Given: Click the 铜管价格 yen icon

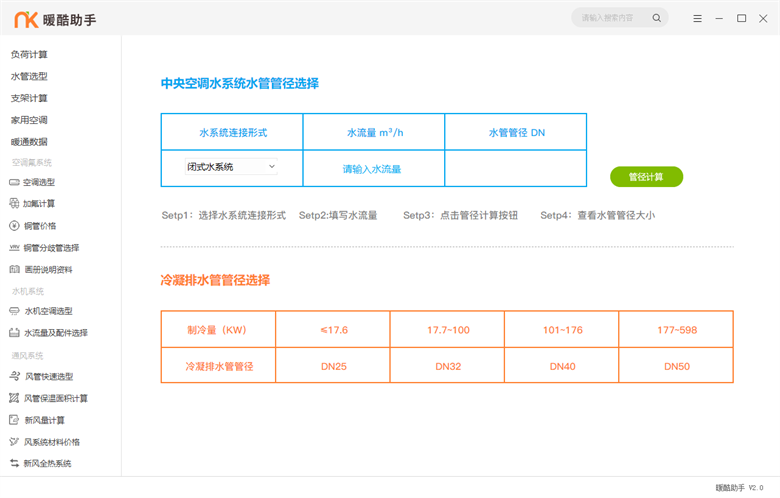Looking at the screenshot, I should tap(14, 226).
